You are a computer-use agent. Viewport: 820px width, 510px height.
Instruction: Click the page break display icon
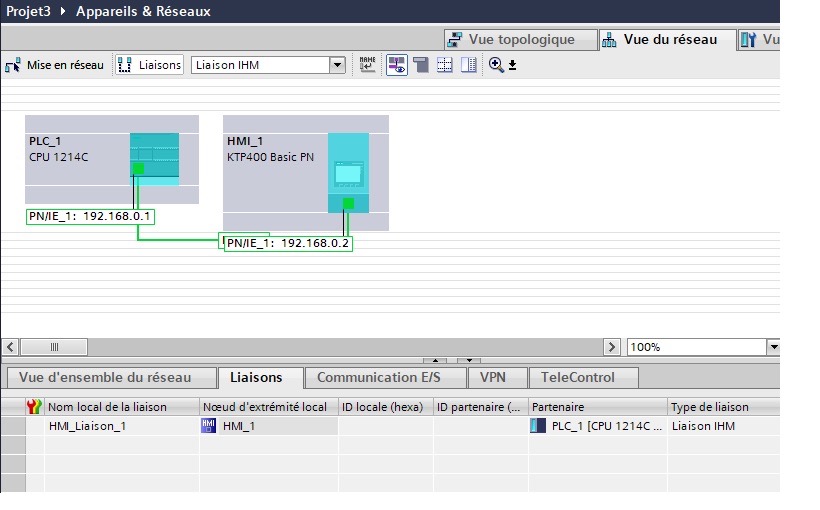click(x=421, y=65)
